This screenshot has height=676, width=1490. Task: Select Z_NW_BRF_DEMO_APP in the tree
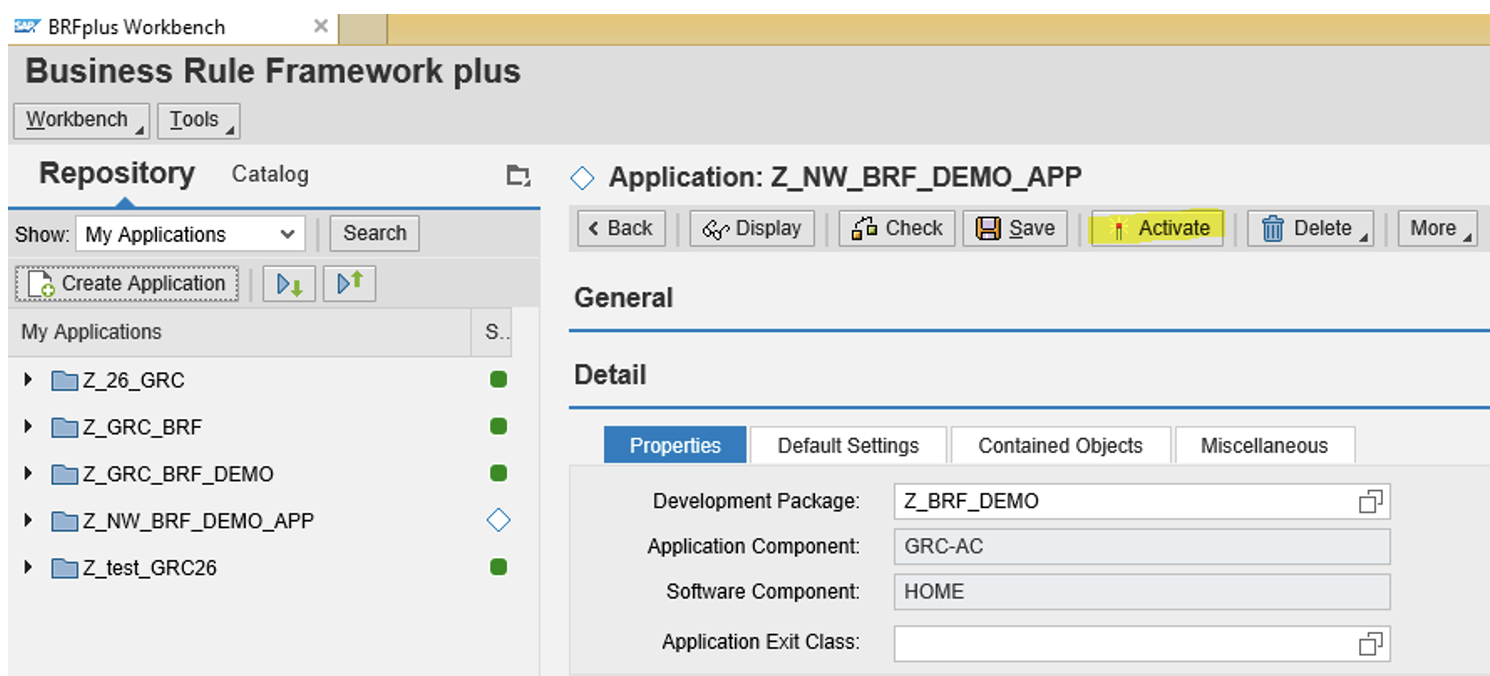(199, 521)
